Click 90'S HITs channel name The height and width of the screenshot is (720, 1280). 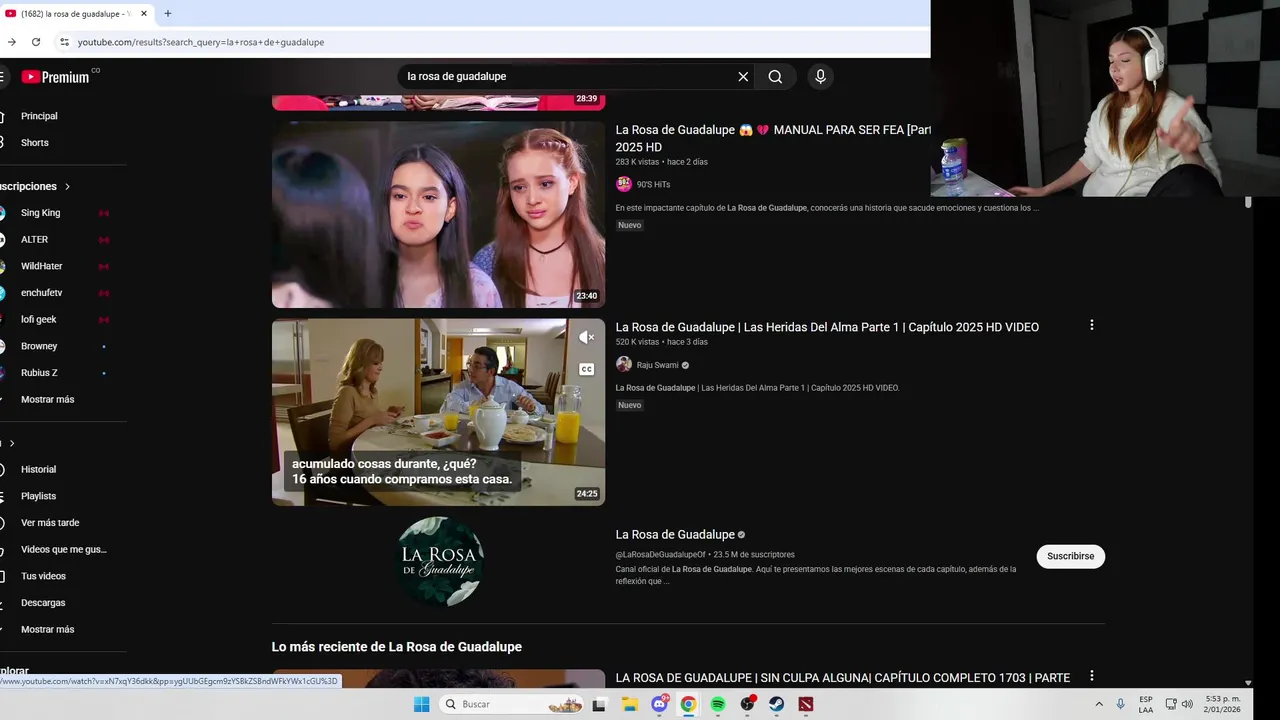pyautogui.click(x=653, y=184)
